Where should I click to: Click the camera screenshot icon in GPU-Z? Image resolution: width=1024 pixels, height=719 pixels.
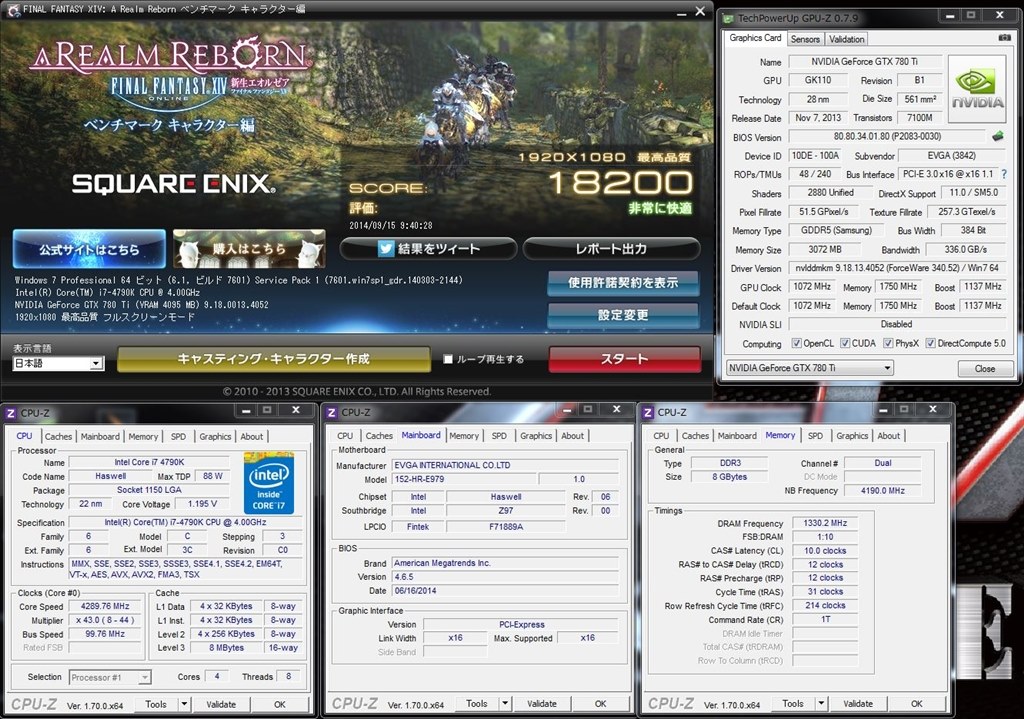1003,37
